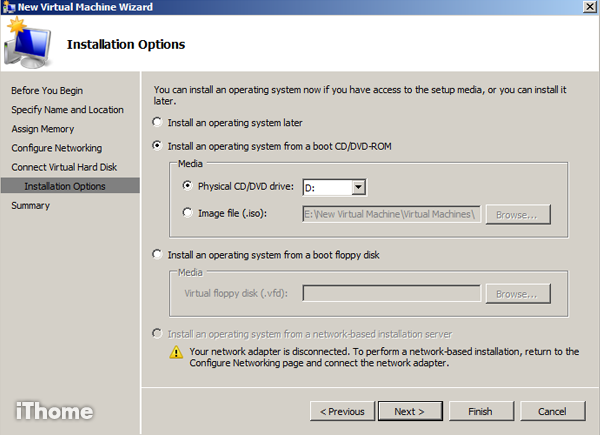Click the yellow warning icon

pyautogui.click(x=175, y=352)
